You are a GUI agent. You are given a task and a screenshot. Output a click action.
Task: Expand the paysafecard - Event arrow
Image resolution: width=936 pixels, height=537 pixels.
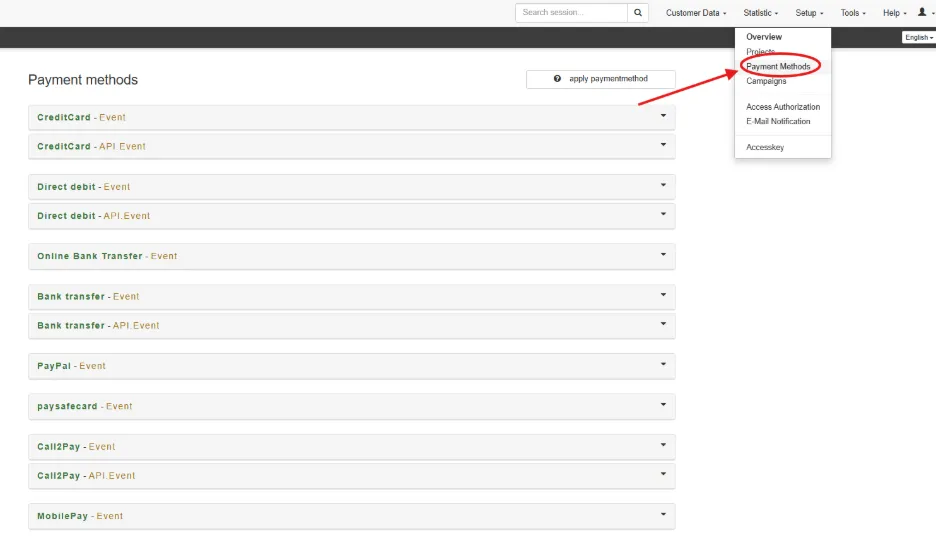663,405
